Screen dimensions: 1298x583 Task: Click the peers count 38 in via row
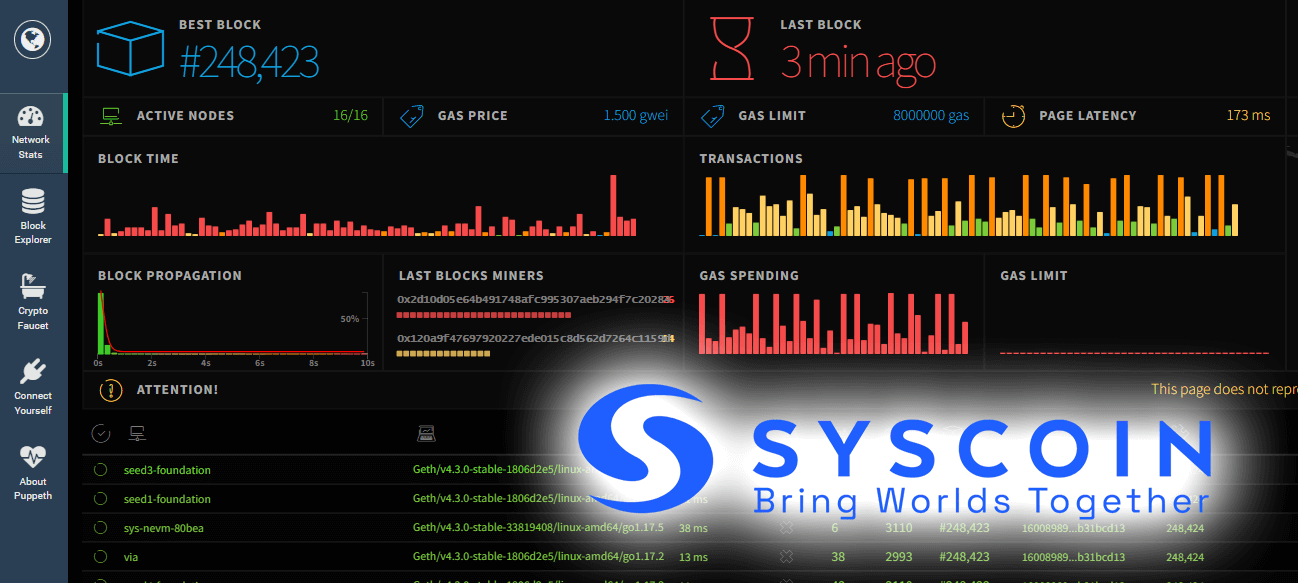pyautogui.click(x=838, y=557)
